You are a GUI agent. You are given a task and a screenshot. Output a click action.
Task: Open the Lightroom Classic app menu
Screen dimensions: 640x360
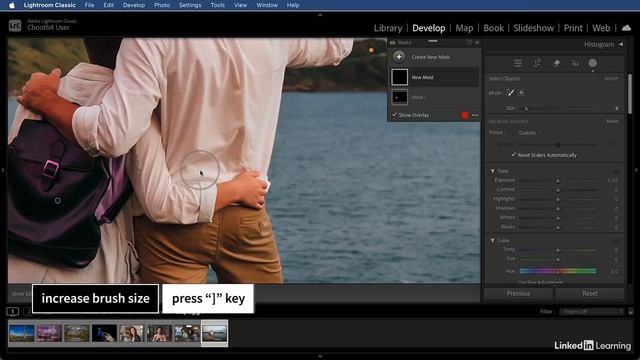pos(49,5)
